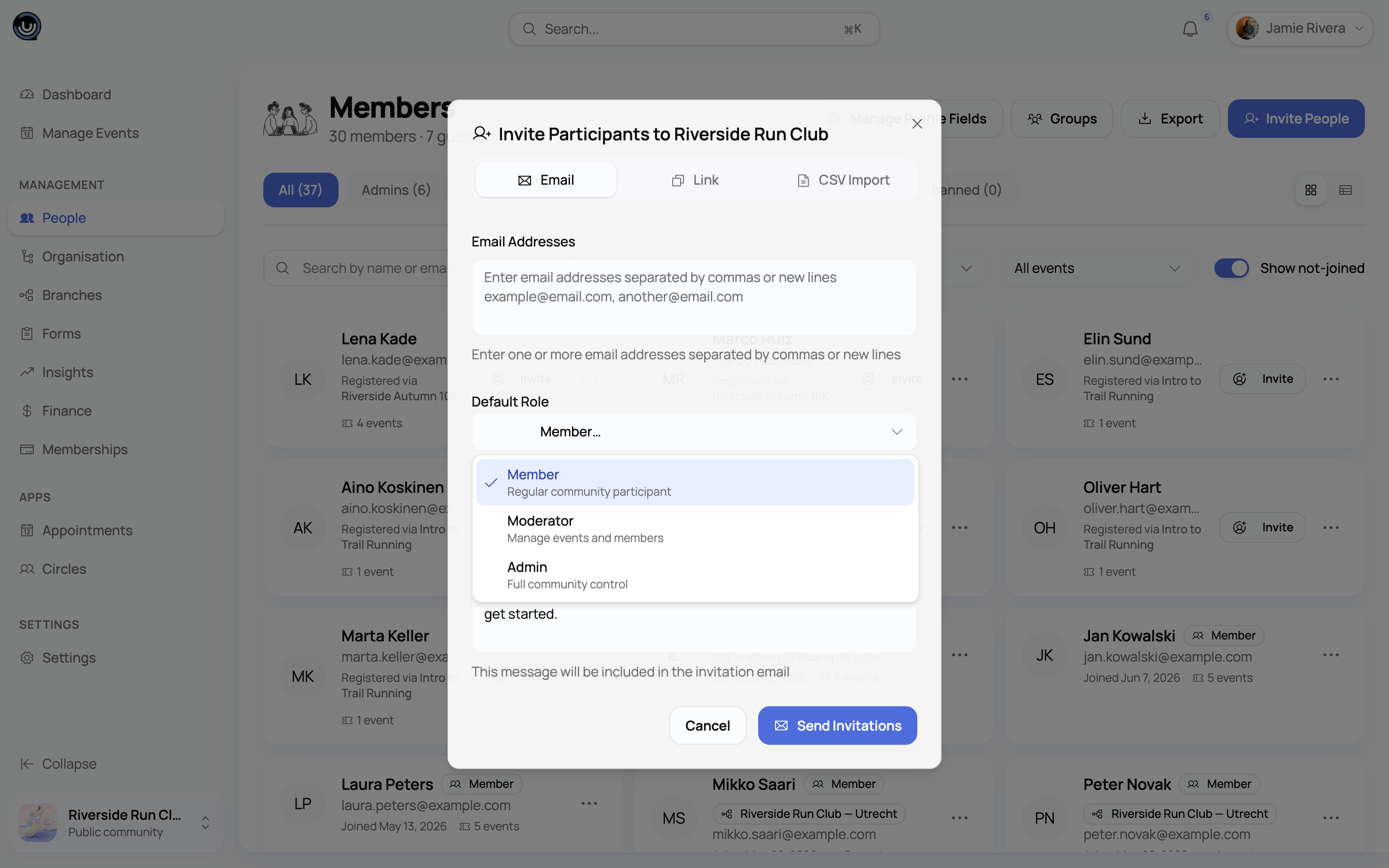Cancel the invite dialog

pos(707,726)
